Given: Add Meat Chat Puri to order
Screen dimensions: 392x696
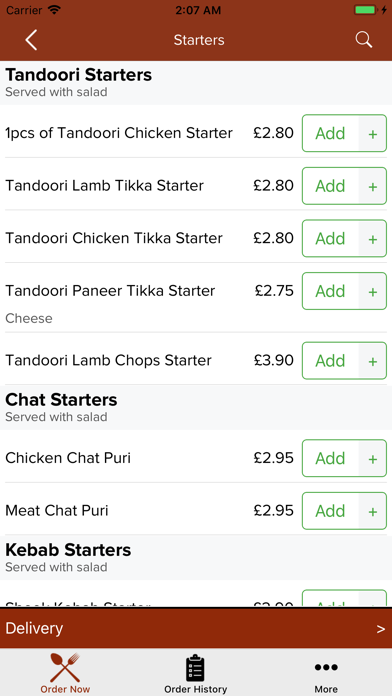Looking at the screenshot, I should pos(330,511).
